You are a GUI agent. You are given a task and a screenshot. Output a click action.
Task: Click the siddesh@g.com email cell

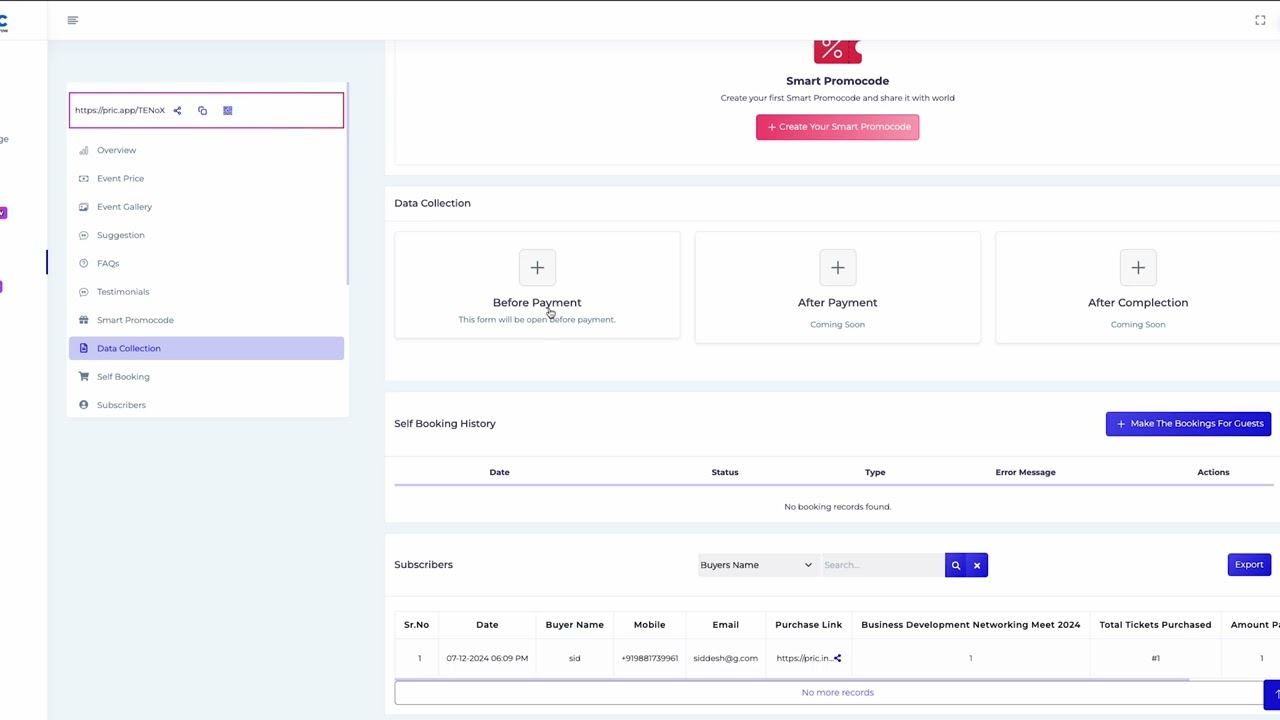pyautogui.click(x=725, y=658)
